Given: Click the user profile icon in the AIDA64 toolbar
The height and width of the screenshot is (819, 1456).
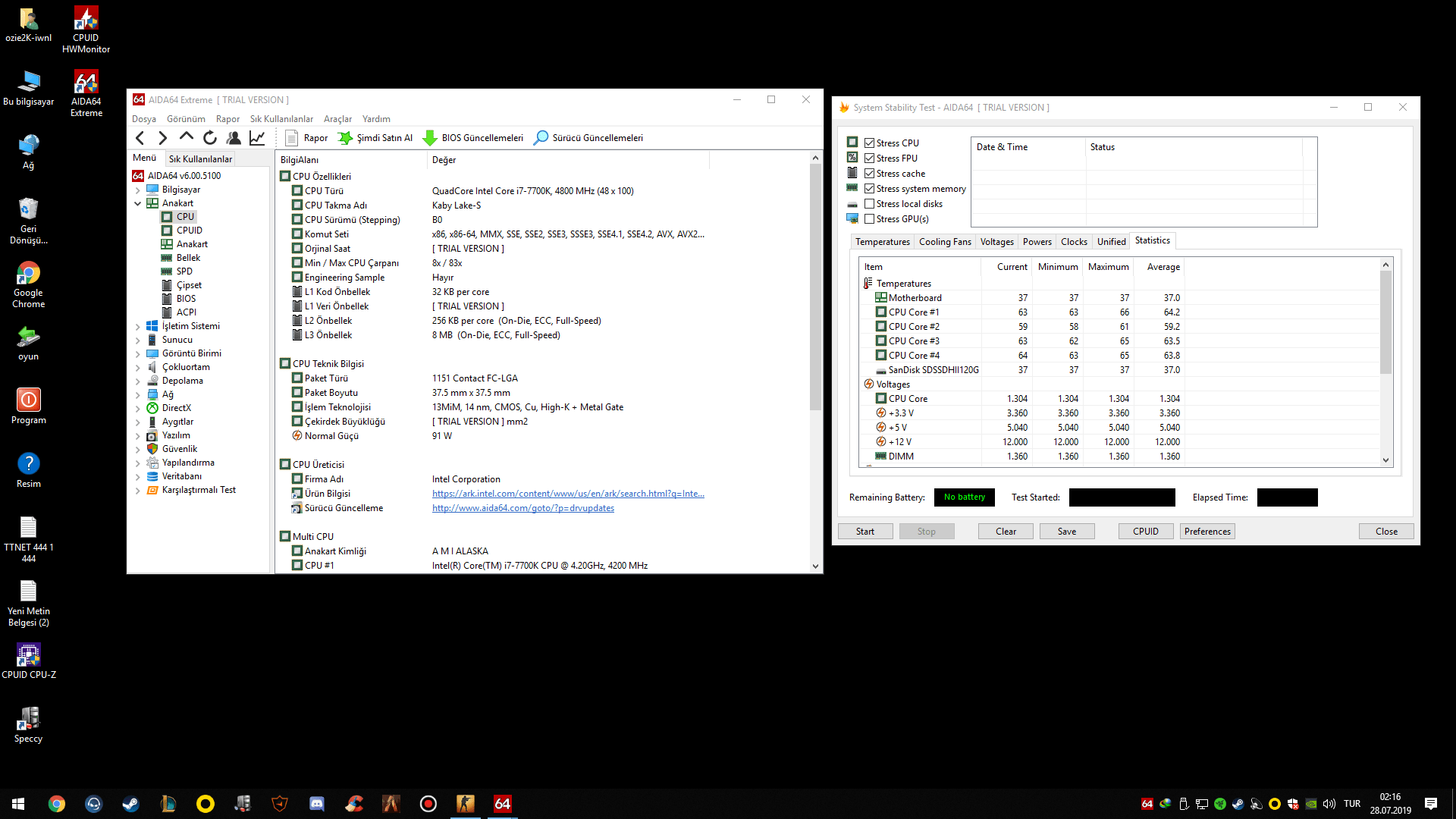Looking at the screenshot, I should click(234, 138).
